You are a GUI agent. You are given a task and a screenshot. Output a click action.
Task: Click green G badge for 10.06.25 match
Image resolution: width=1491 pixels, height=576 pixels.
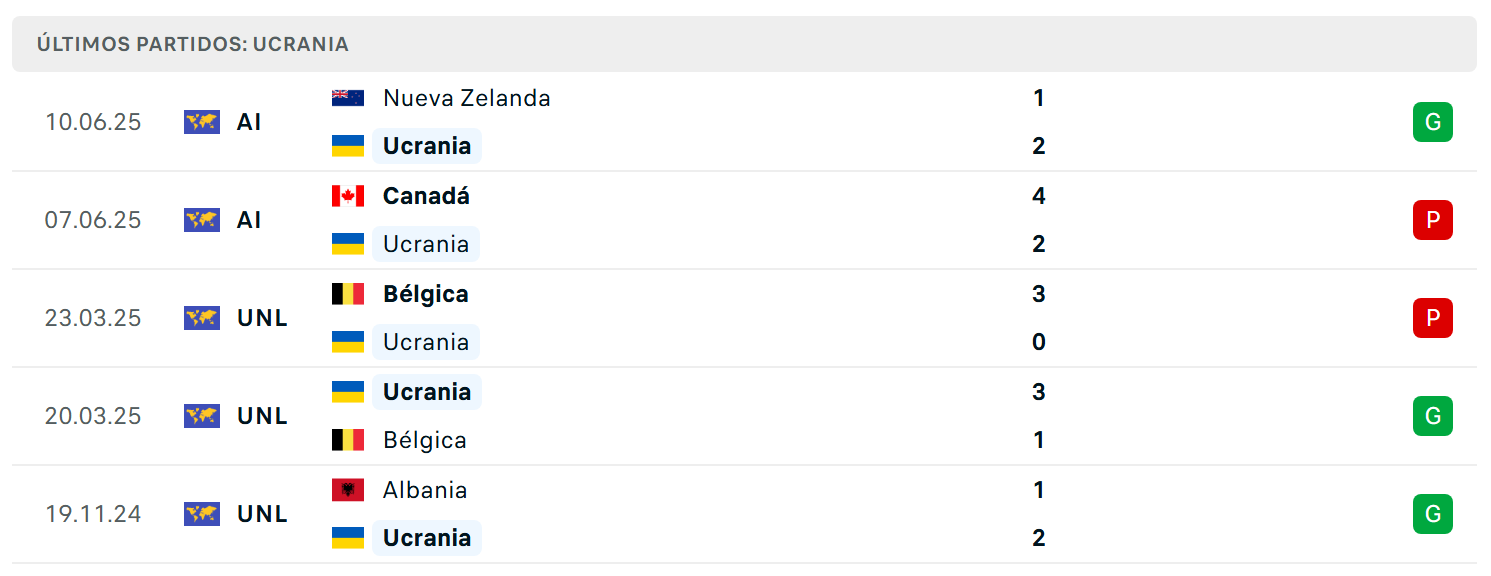tap(1432, 122)
